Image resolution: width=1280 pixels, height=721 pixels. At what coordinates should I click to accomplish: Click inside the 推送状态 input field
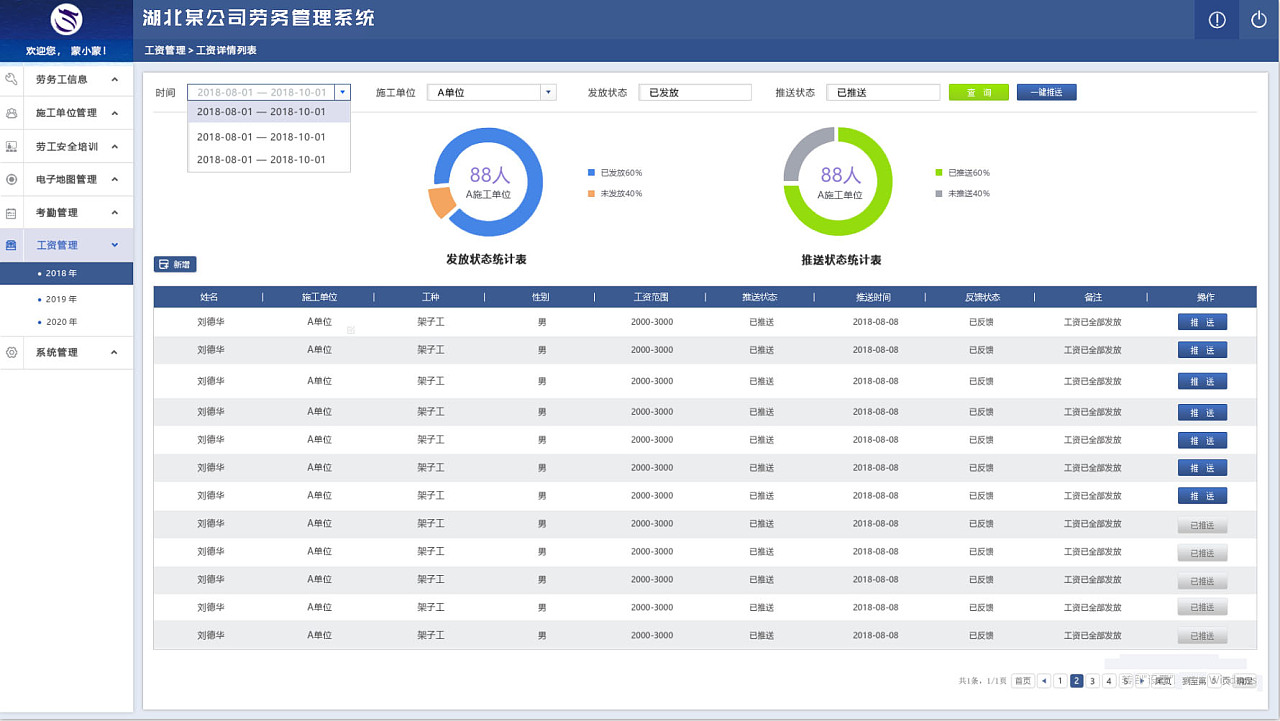click(883, 91)
